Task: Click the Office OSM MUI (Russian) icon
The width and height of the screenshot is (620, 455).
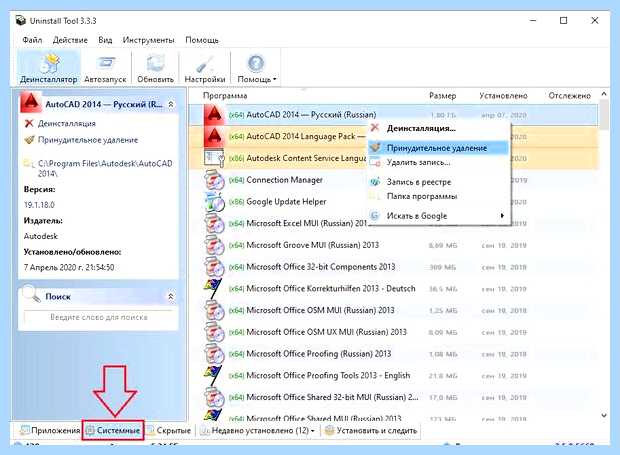Action: pos(214,310)
